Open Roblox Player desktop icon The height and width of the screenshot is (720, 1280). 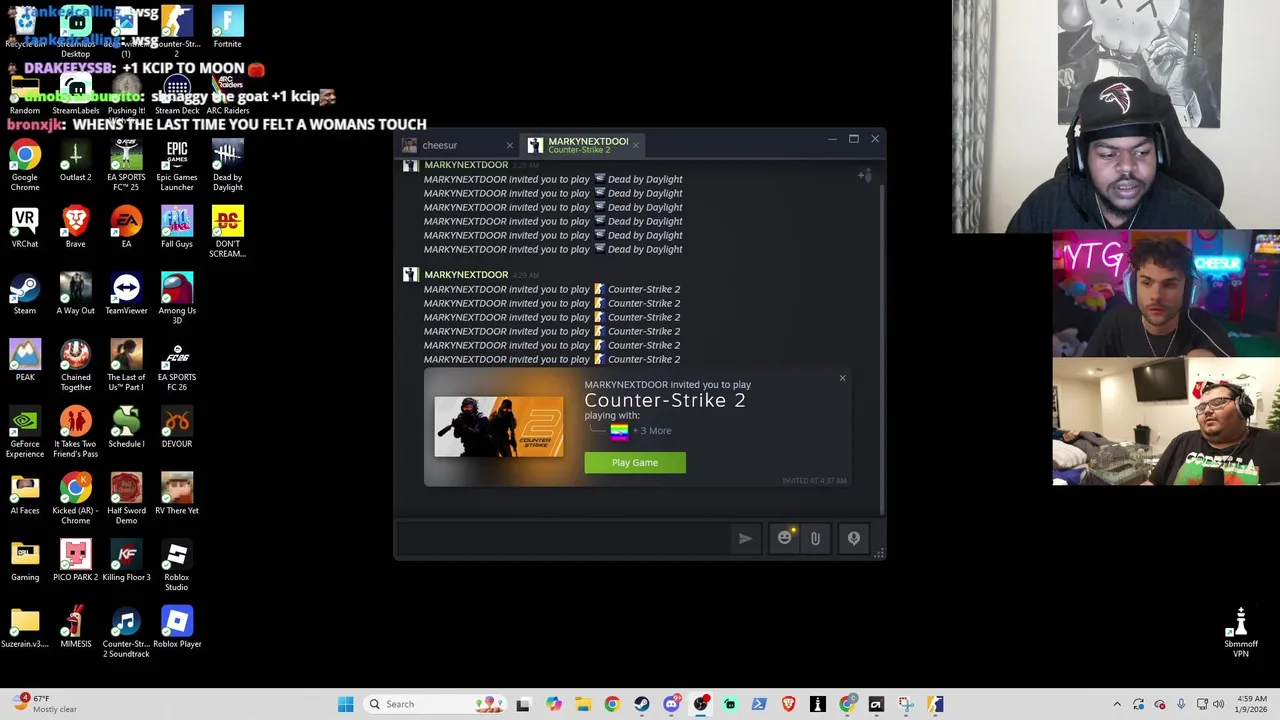pyautogui.click(x=177, y=628)
